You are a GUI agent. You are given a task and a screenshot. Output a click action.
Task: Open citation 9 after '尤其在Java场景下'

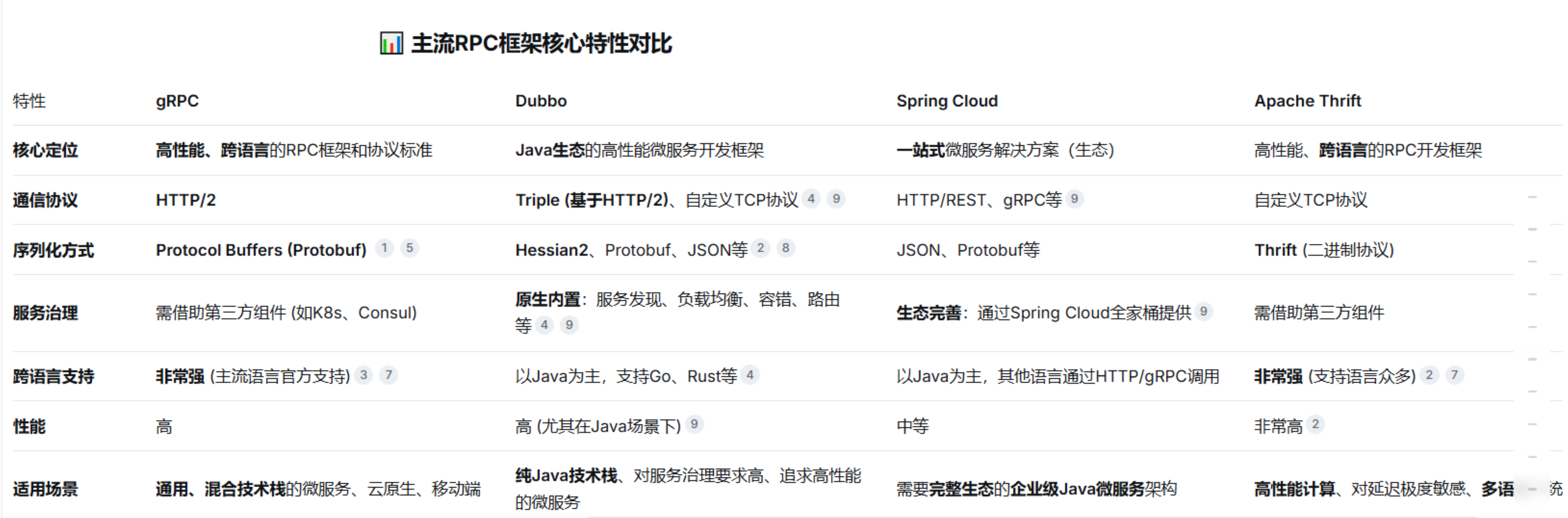coord(694,424)
